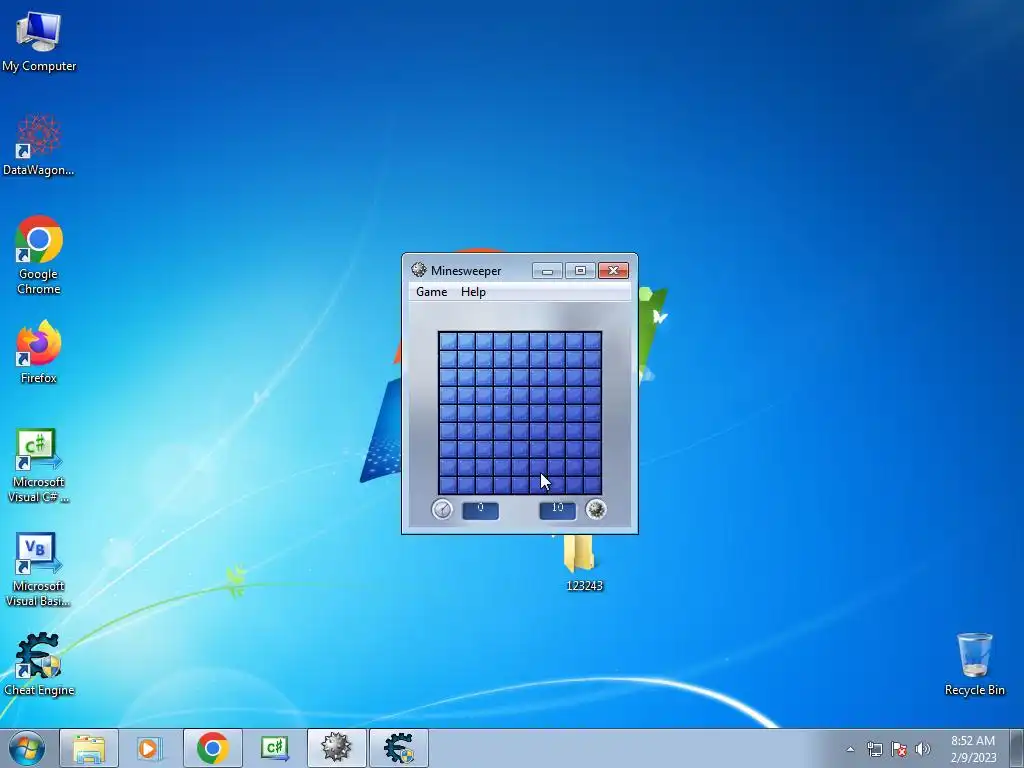The image size is (1024, 768).
Task: Click the timer display showing 0
Action: [481, 510]
